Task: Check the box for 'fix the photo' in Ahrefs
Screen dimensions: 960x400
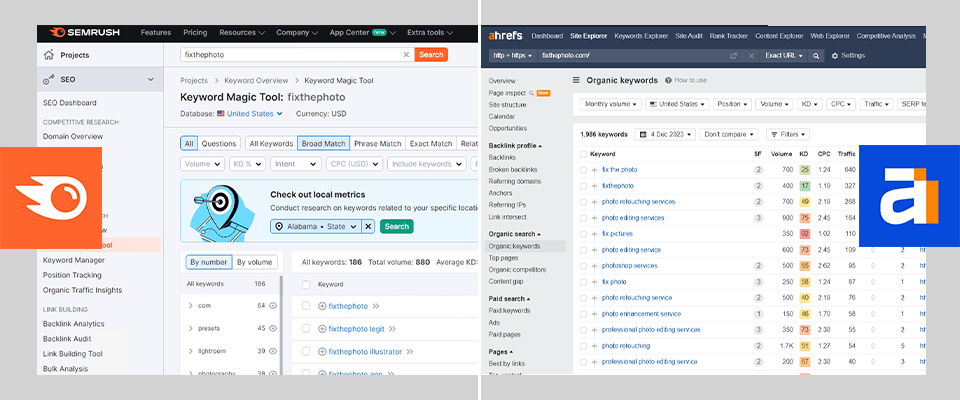Action: [583, 170]
